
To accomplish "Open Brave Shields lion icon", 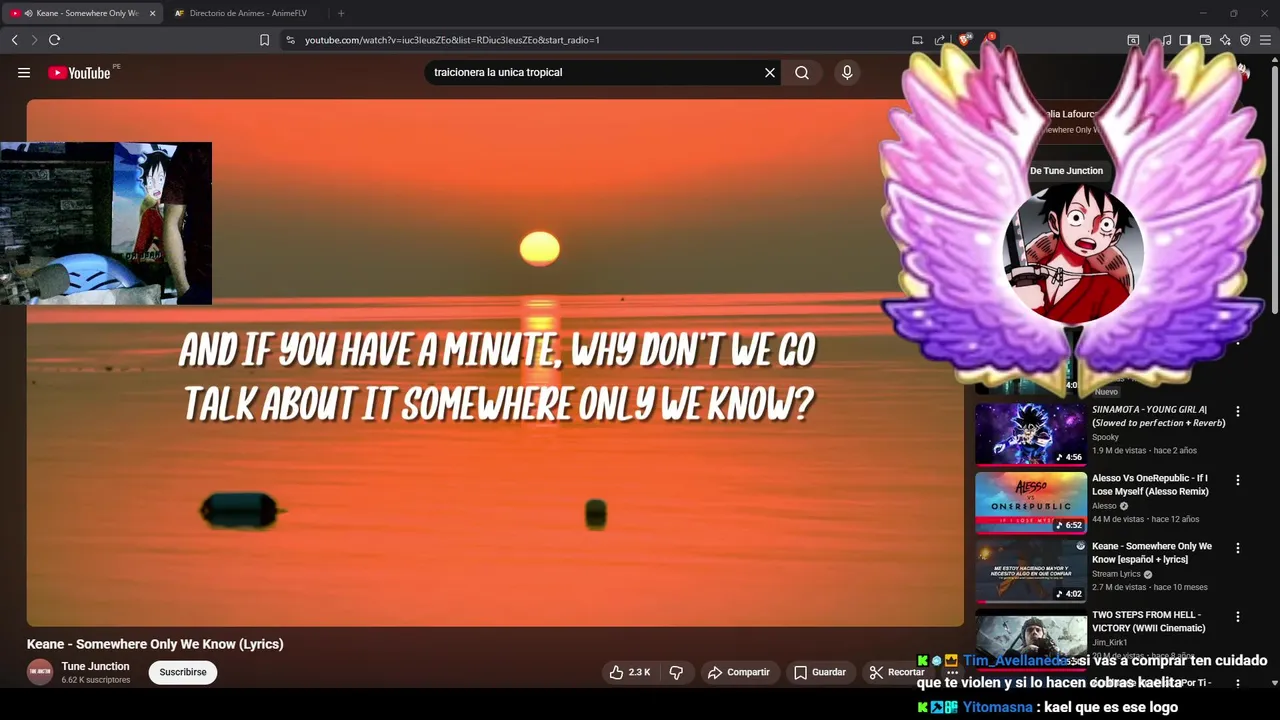I will point(965,40).
